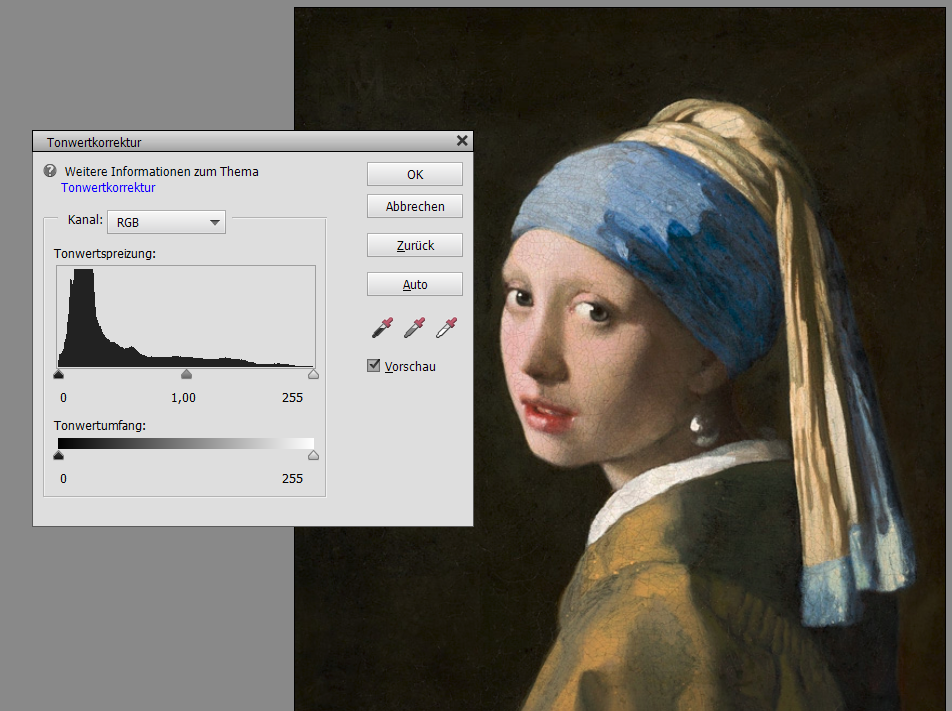
Task: Select the gray midtone slider under histogram
Action: coord(186,374)
